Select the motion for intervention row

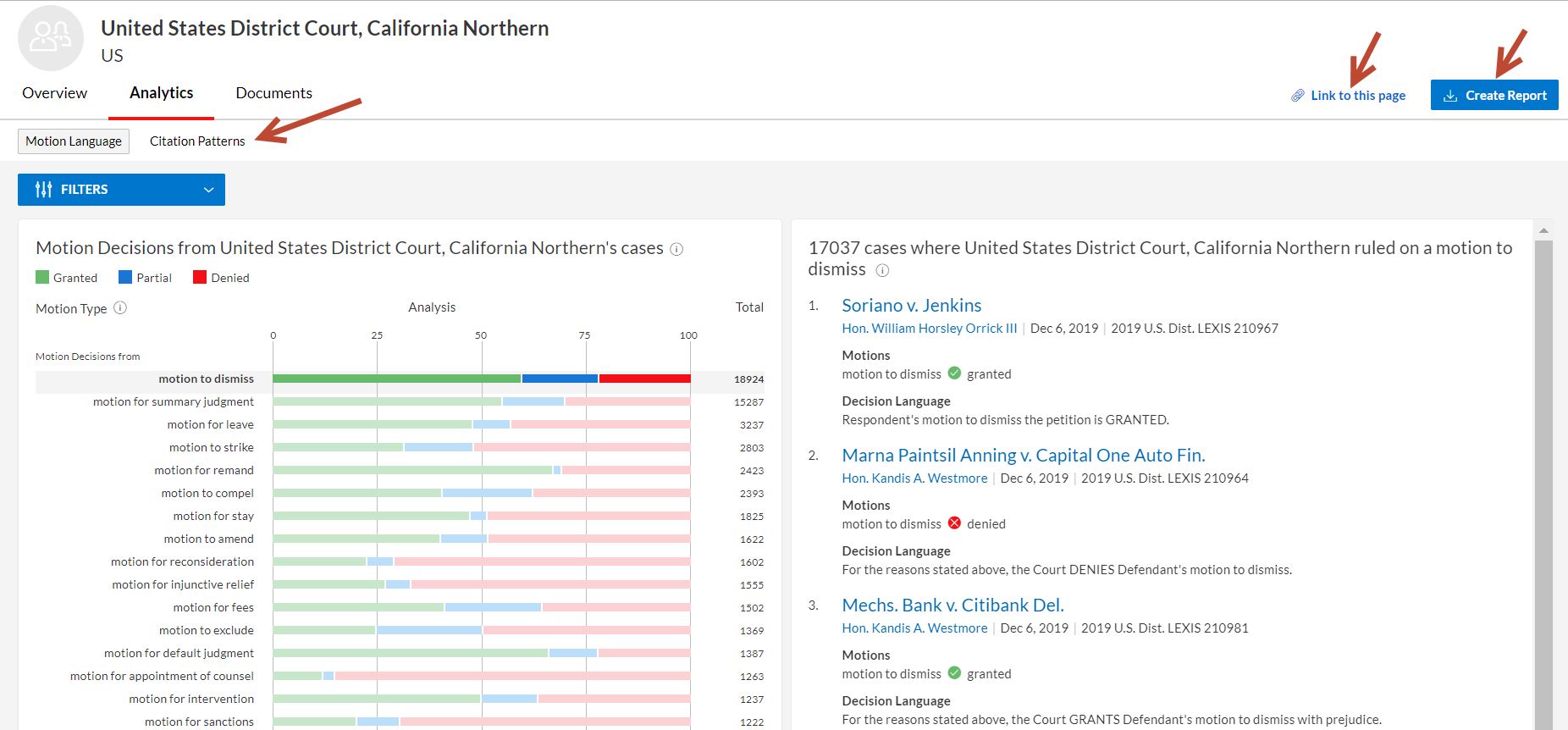(400, 700)
